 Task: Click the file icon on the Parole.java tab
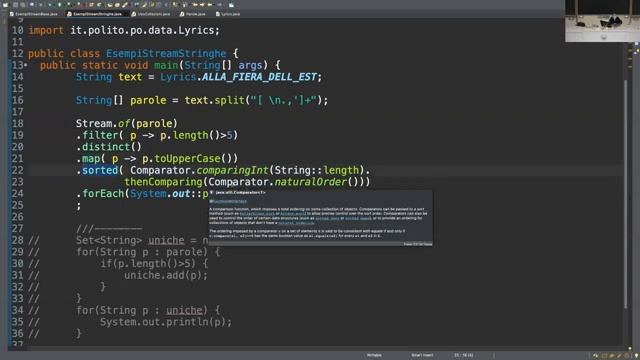[x=182, y=14]
